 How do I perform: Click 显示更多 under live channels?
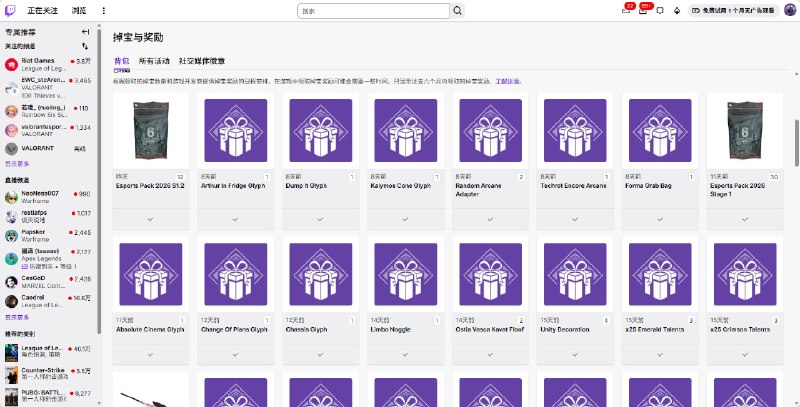[17, 317]
